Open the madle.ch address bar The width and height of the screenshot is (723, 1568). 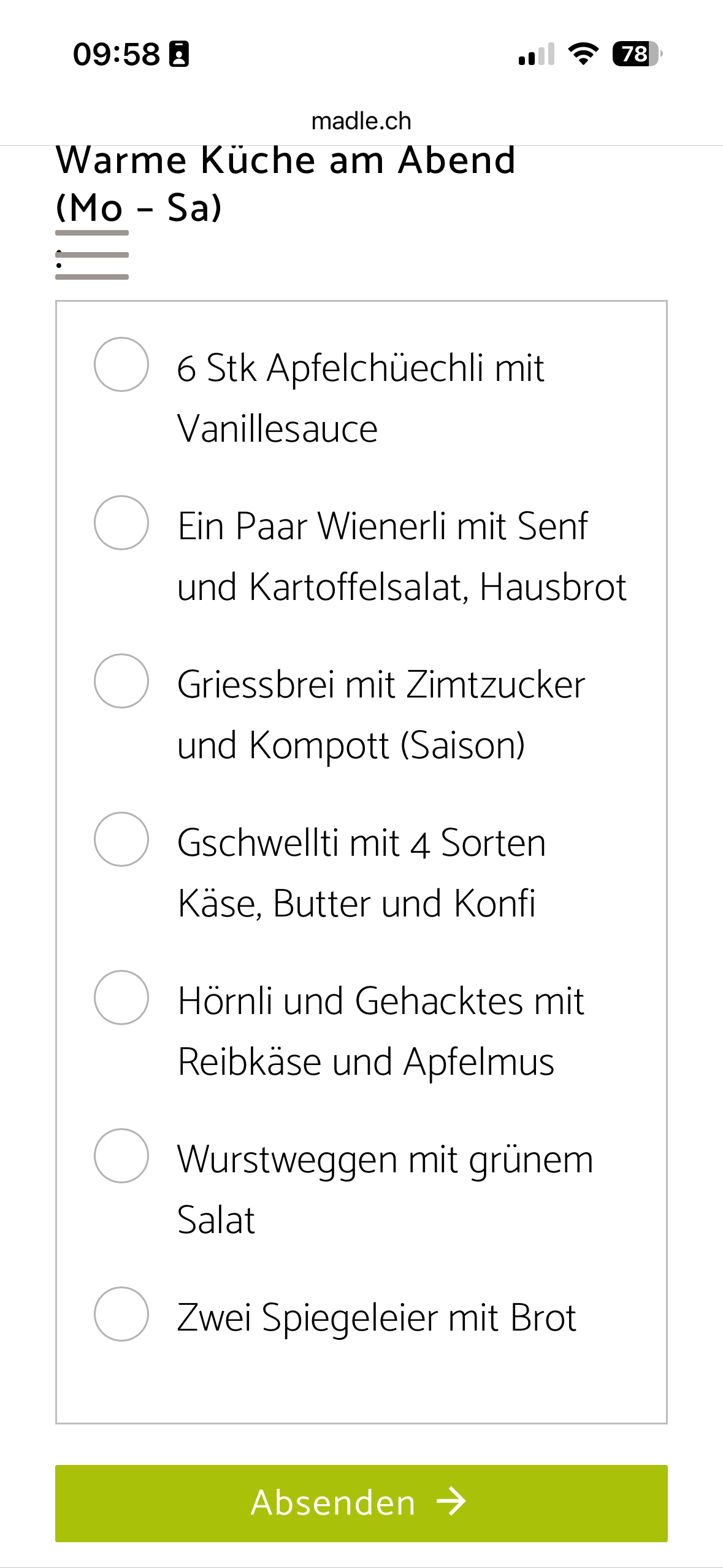click(x=361, y=120)
